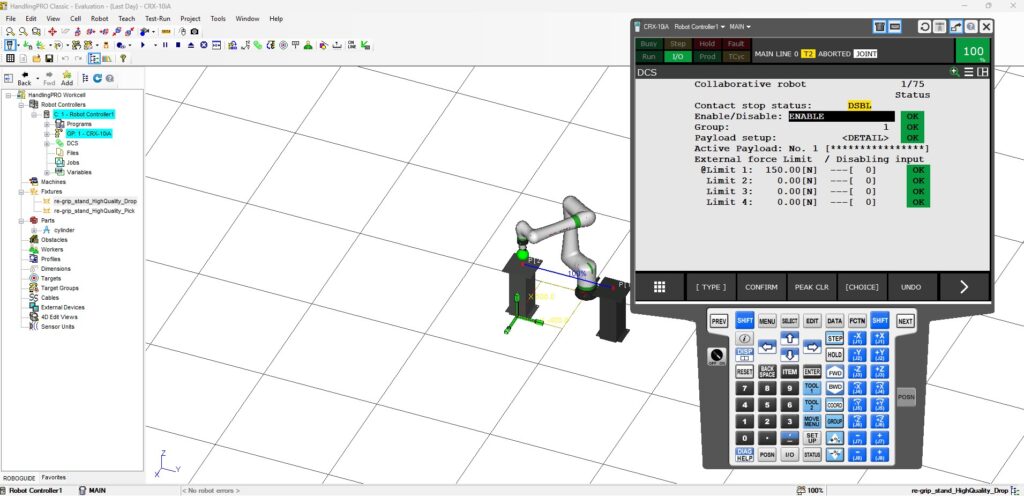Pause the simulation with the pause icon
1024x496 pixels.
(x=165, y=45)
